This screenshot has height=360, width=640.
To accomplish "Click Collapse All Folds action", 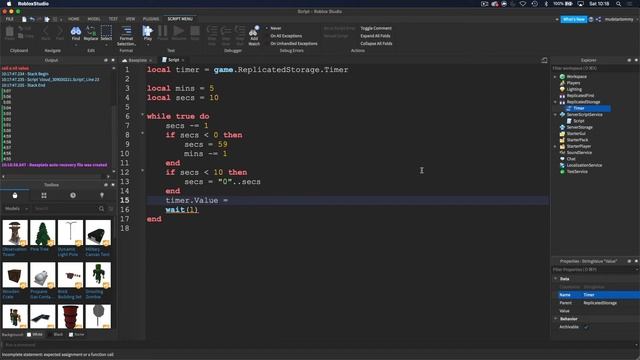I will pos(376,43).
